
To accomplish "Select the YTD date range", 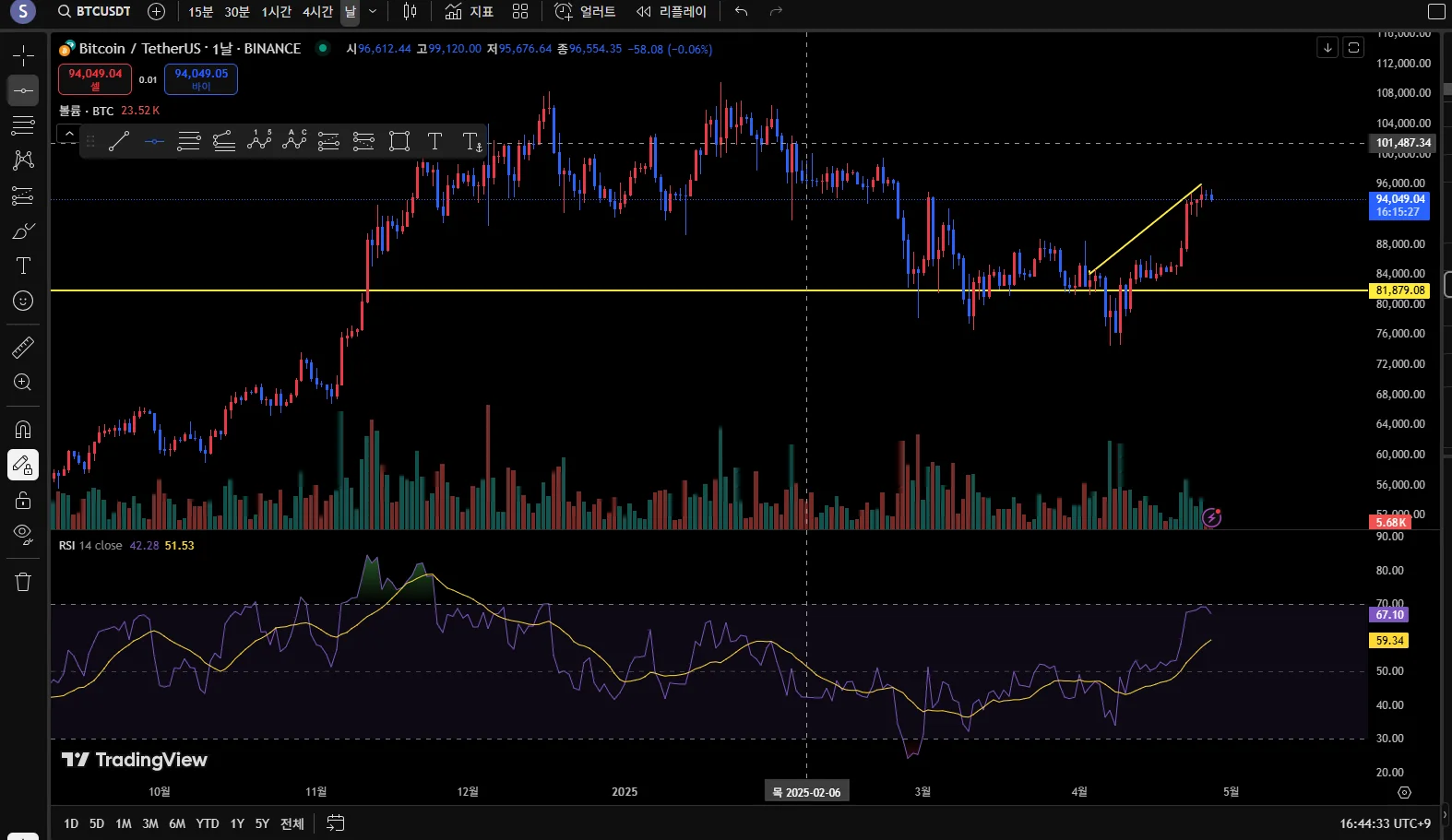I will click(x=208, y=823).
